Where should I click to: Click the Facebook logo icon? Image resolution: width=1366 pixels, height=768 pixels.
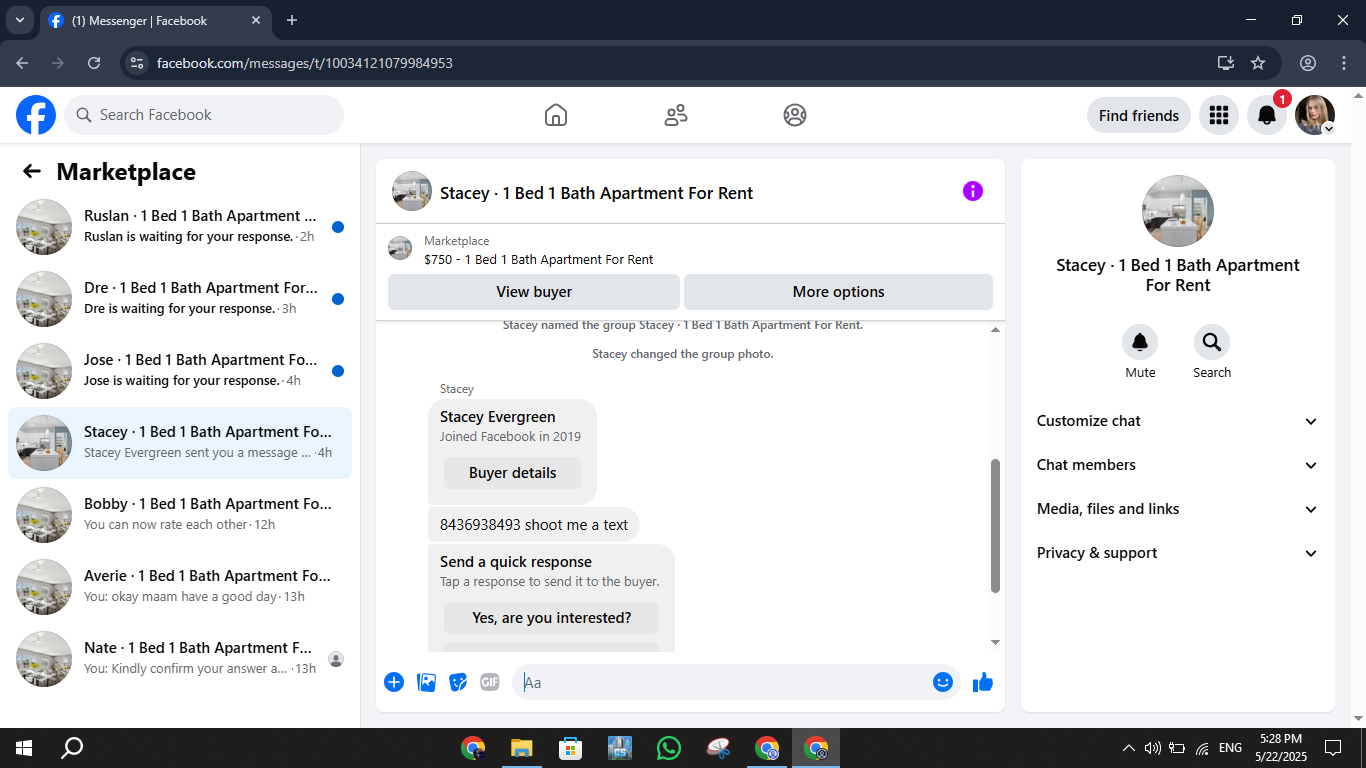coord(36,115)
